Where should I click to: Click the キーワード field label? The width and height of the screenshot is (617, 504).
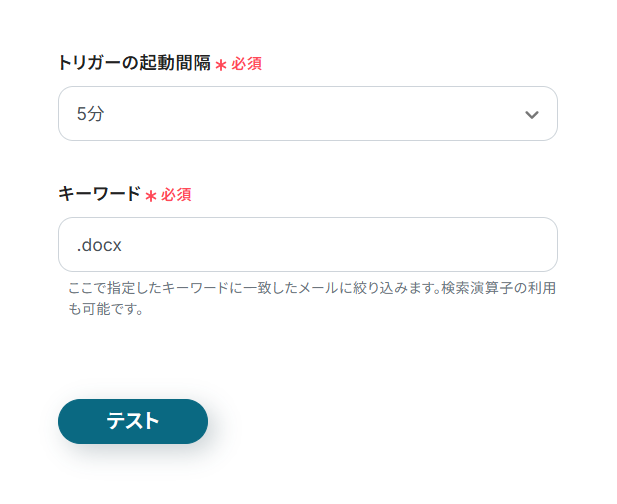coord(99,194)
